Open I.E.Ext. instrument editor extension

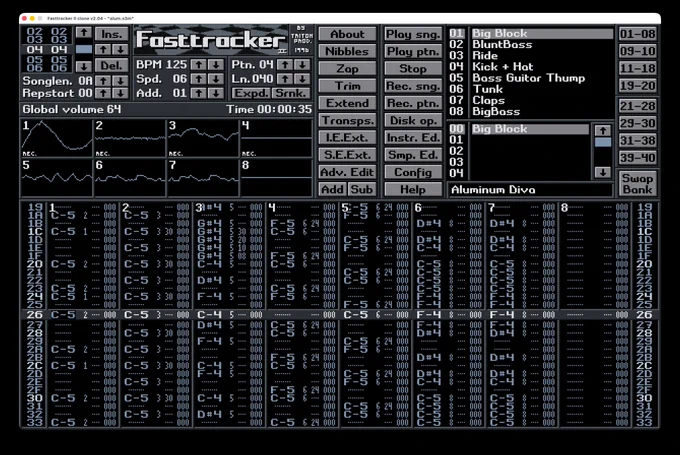(347, 138)
